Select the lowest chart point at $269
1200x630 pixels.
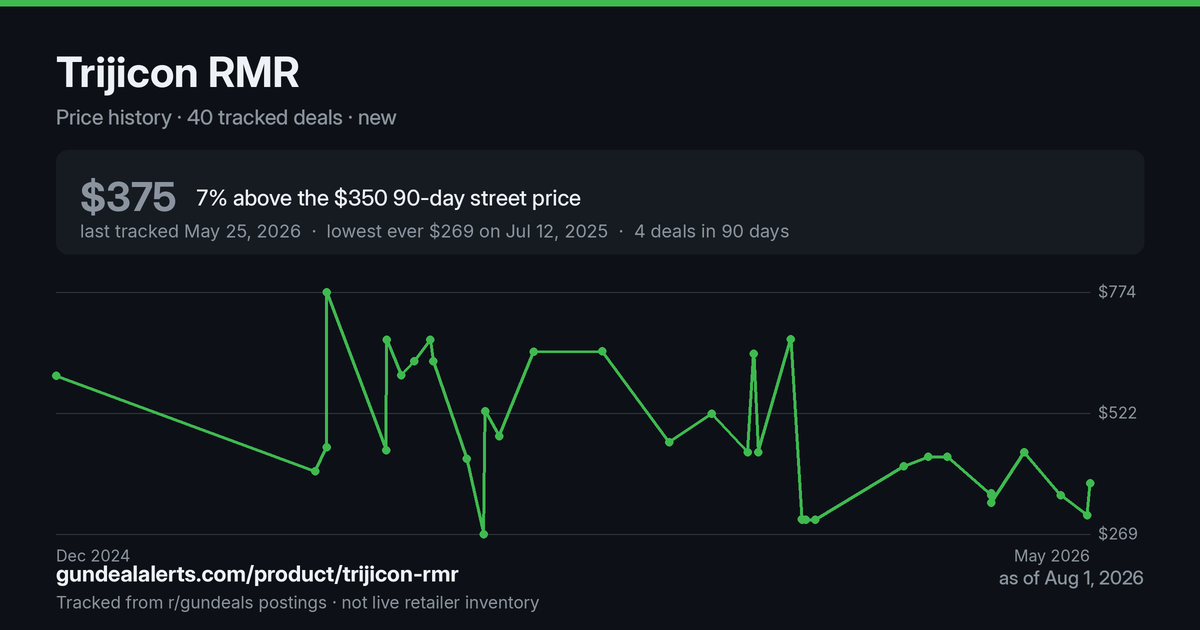tap(484, 534)
